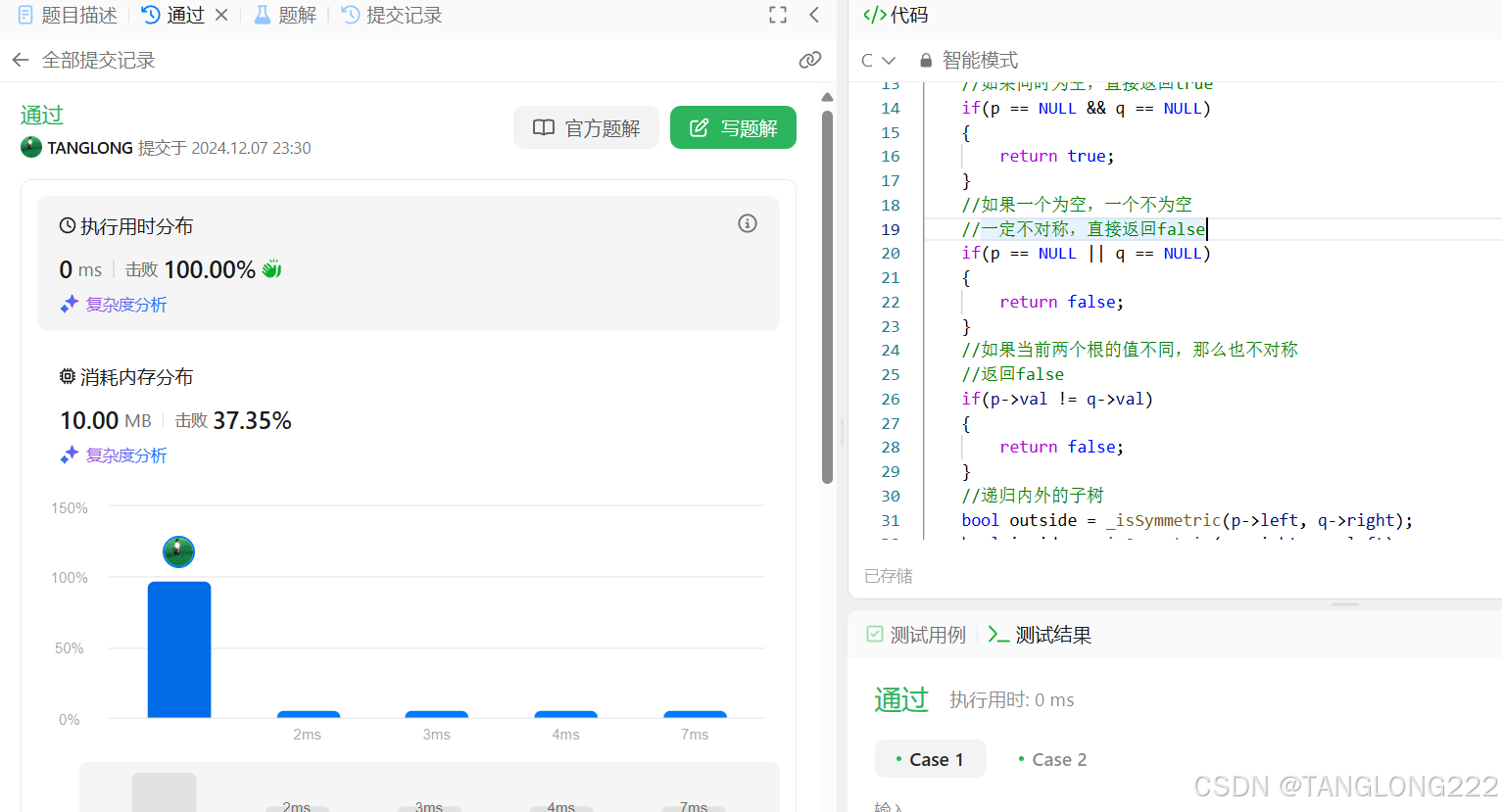Copy the submission link icon
The width and height of the screenshot is (1502, 812).
point(810,61)
